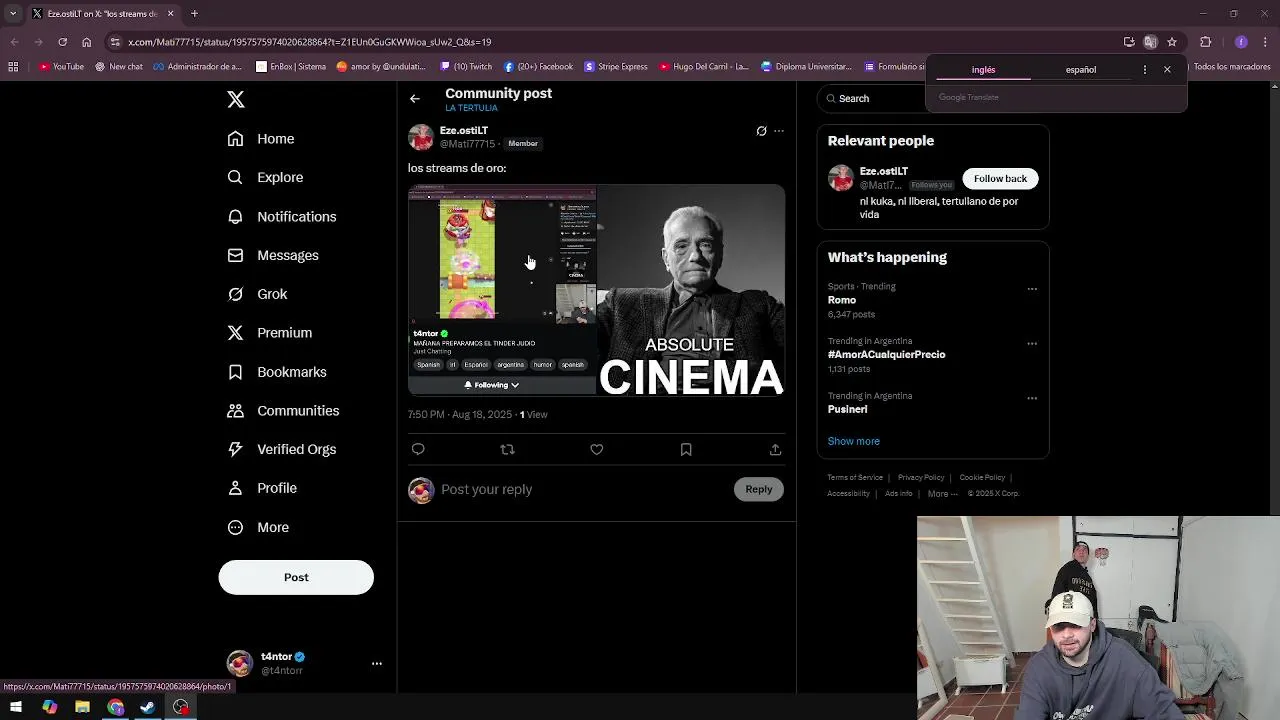Open Terms of Service link
The image size is (1280, 720).
click(x=855, y=478)
